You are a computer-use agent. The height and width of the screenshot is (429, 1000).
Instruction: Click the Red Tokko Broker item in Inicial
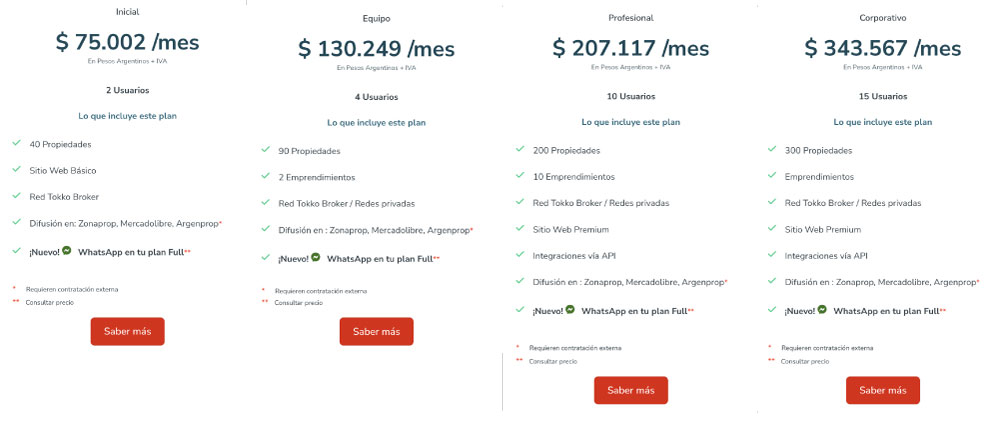(64, 197)
